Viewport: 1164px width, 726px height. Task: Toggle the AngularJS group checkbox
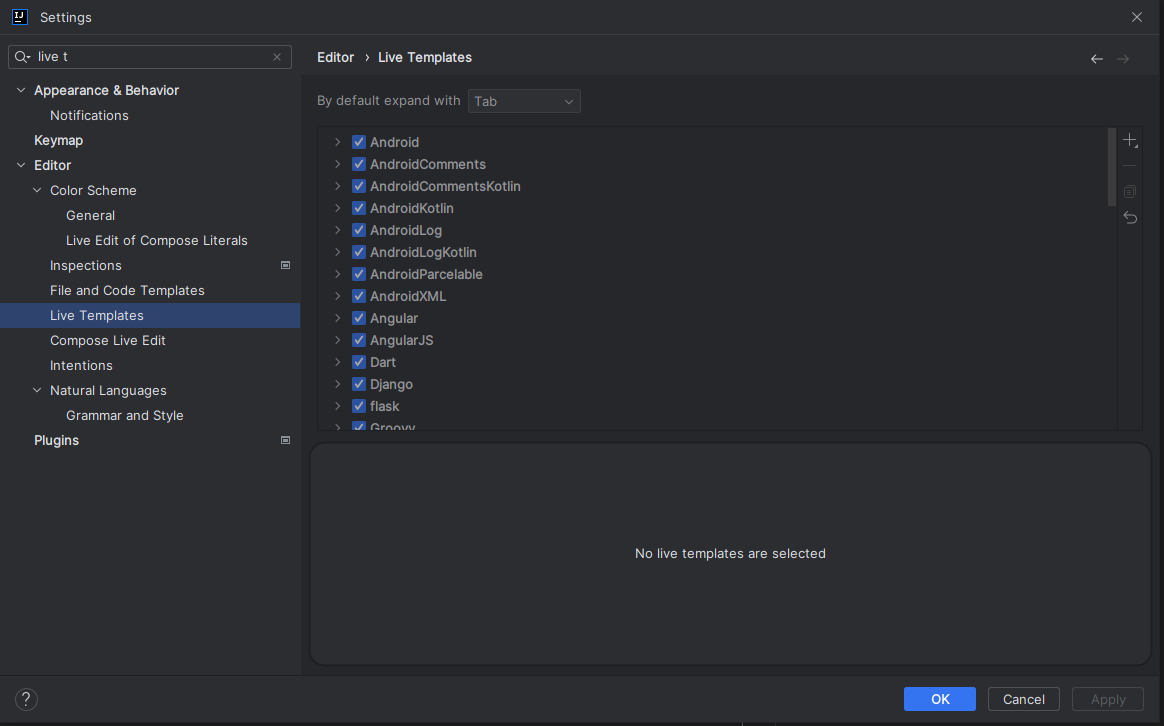coord(359,340)
